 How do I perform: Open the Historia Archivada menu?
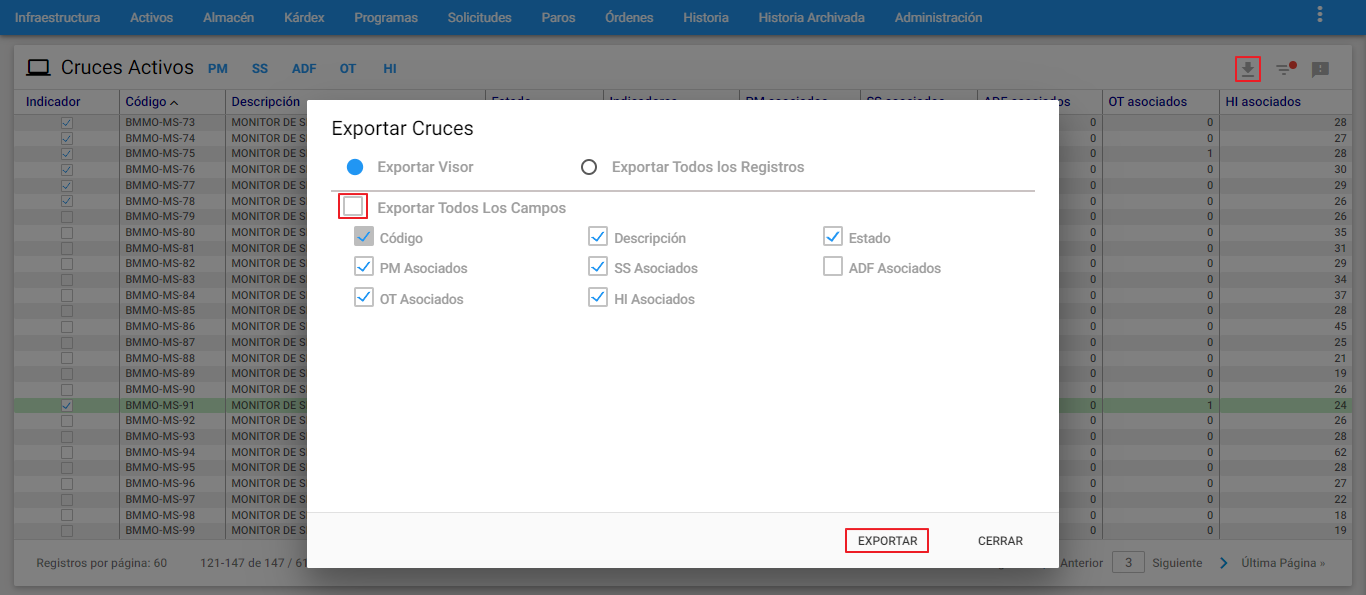[x=811, y=18]
